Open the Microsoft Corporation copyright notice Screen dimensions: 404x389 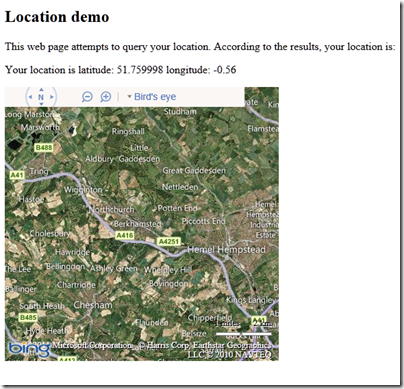point(92,345)
